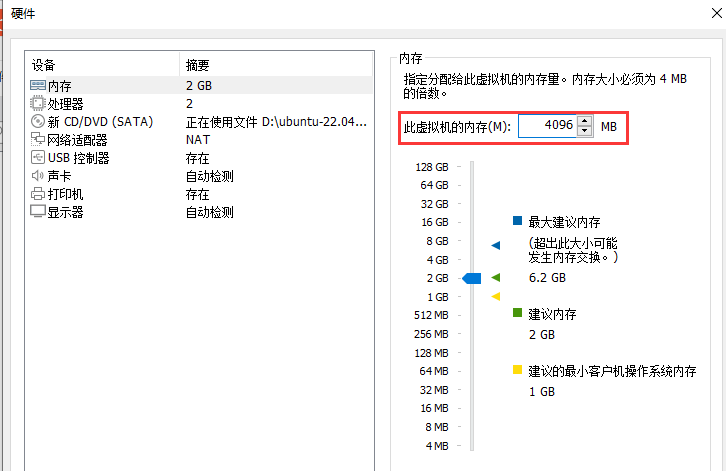Click the 256 MB scale label

tap(431, 334)
